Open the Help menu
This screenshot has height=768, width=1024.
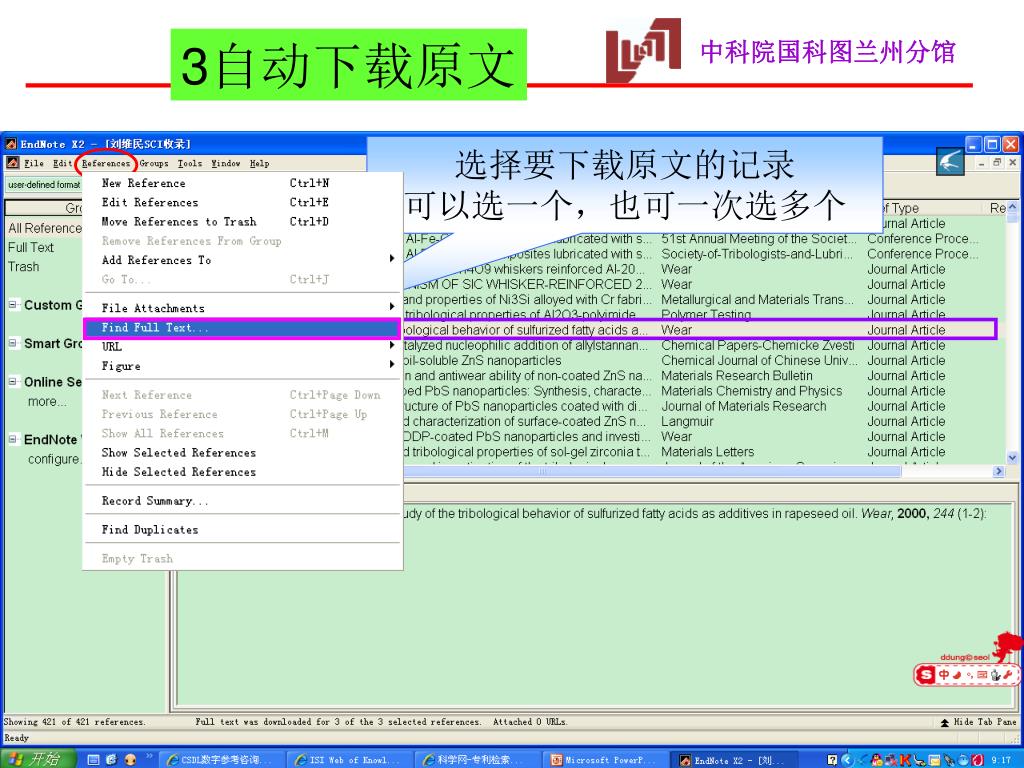tap(259, 163)
